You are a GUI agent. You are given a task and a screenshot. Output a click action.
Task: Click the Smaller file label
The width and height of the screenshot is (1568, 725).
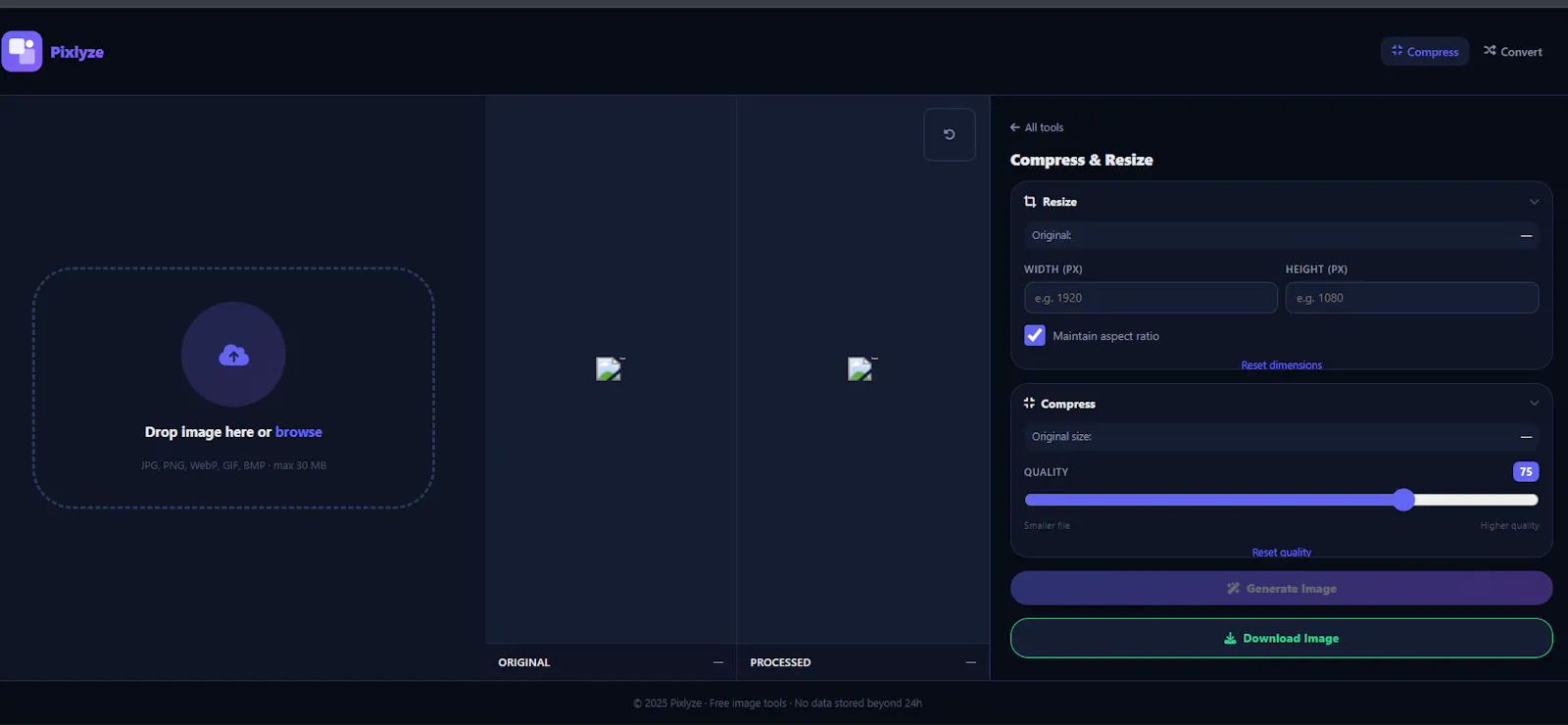[x=1047, y=526]
